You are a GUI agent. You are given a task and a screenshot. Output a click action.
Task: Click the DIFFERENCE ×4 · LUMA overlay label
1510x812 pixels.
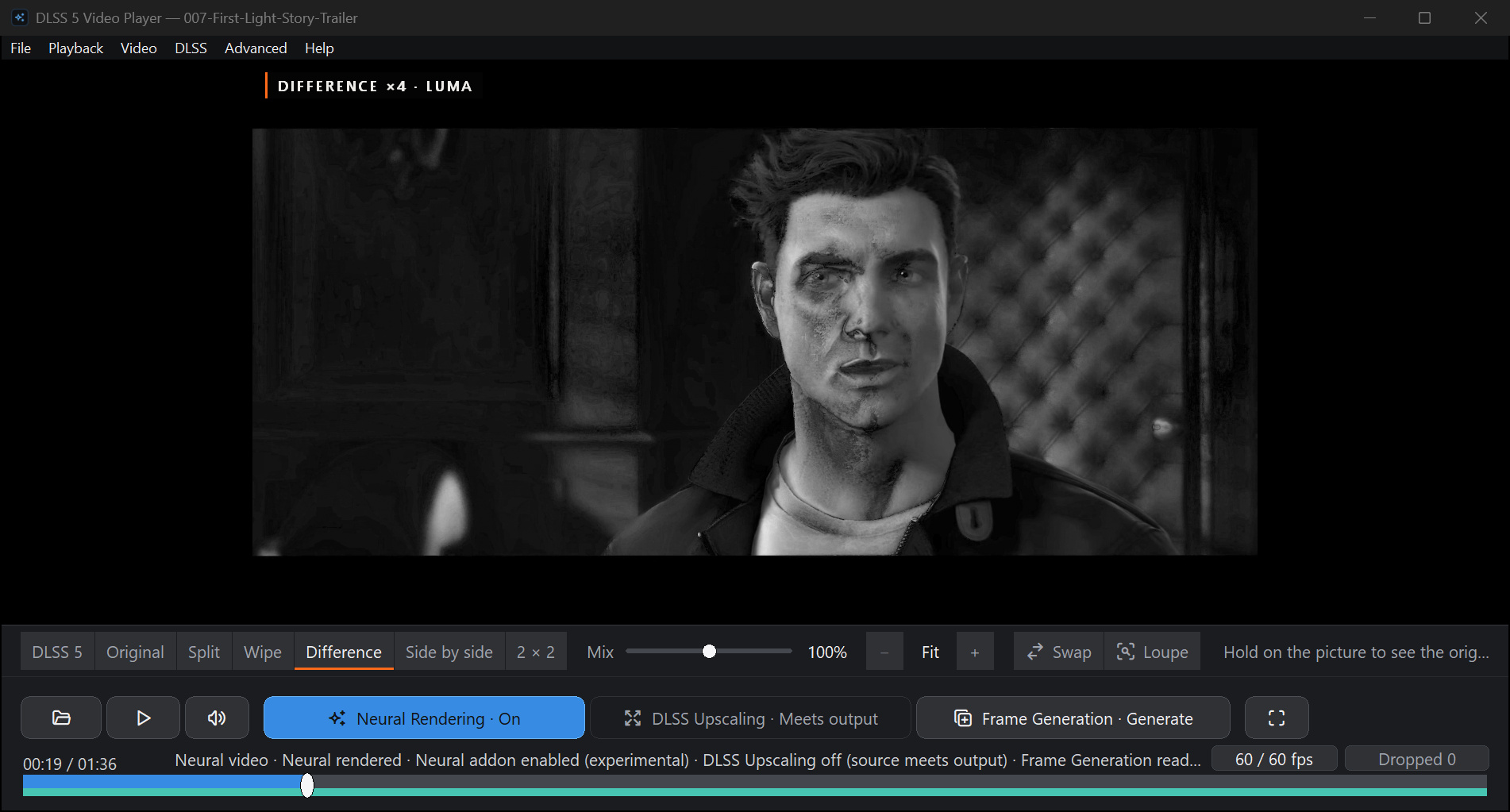click(x=374, y=86)
